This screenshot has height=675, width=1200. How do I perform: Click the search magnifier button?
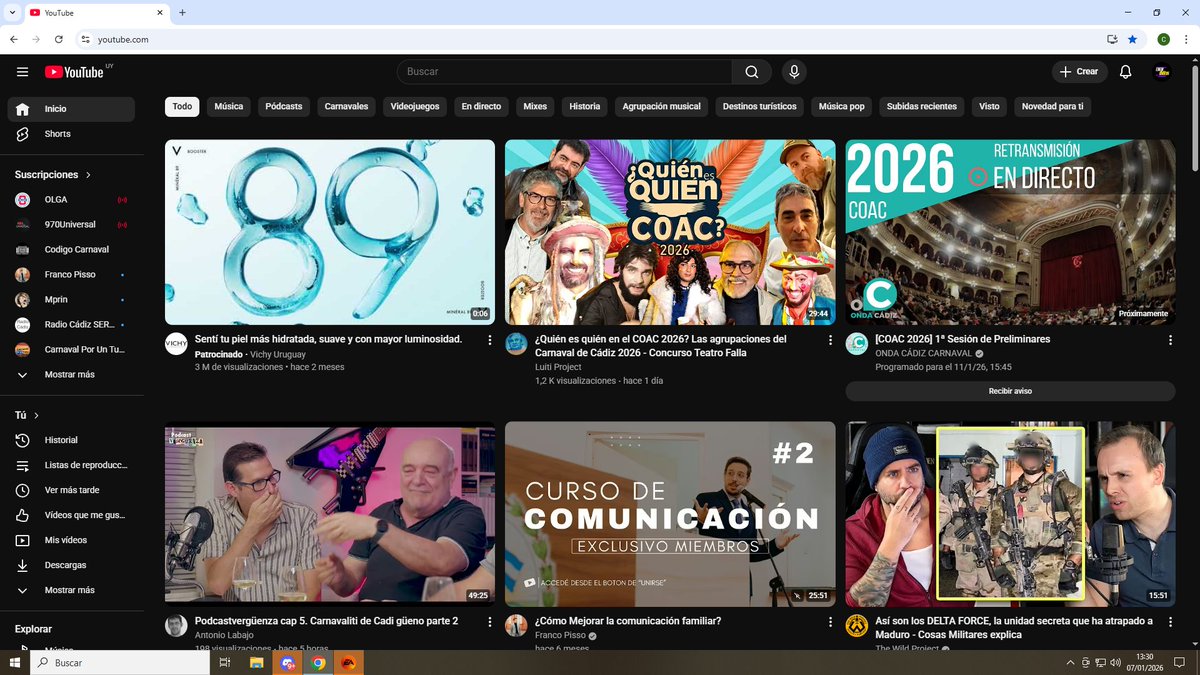tap(752, 72)
